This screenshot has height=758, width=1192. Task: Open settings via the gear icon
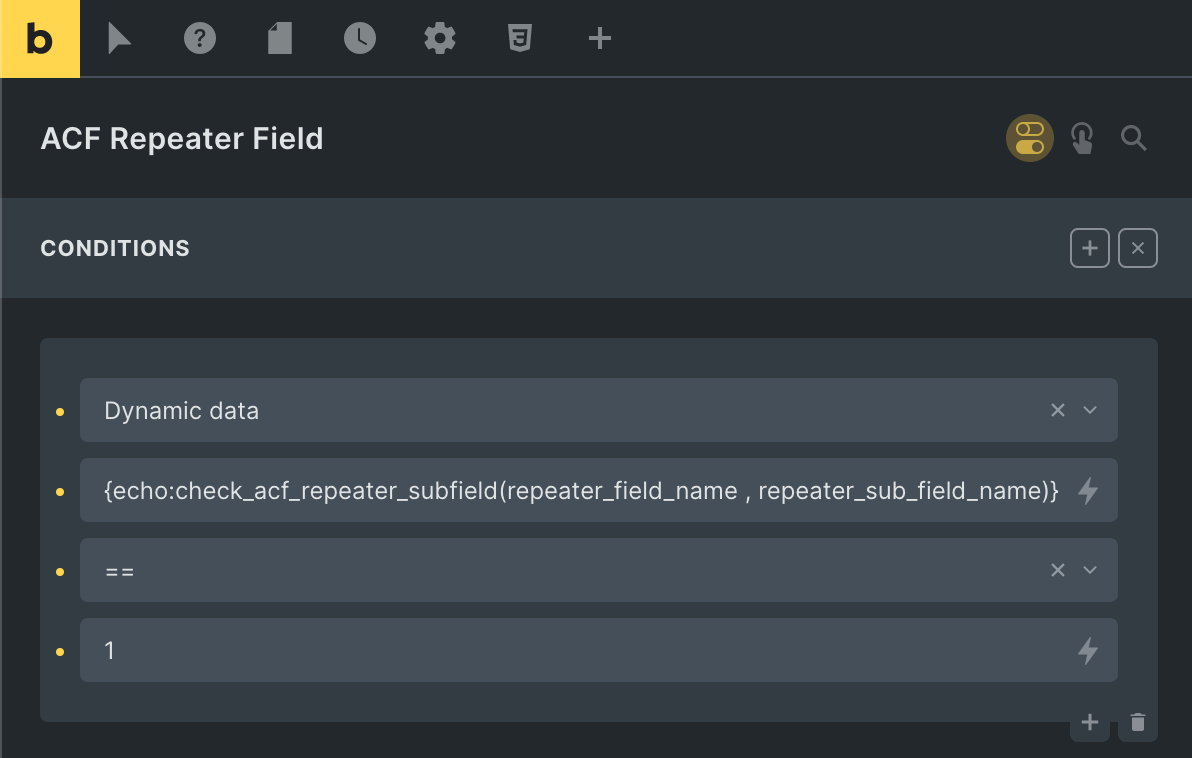click(440, 39)
